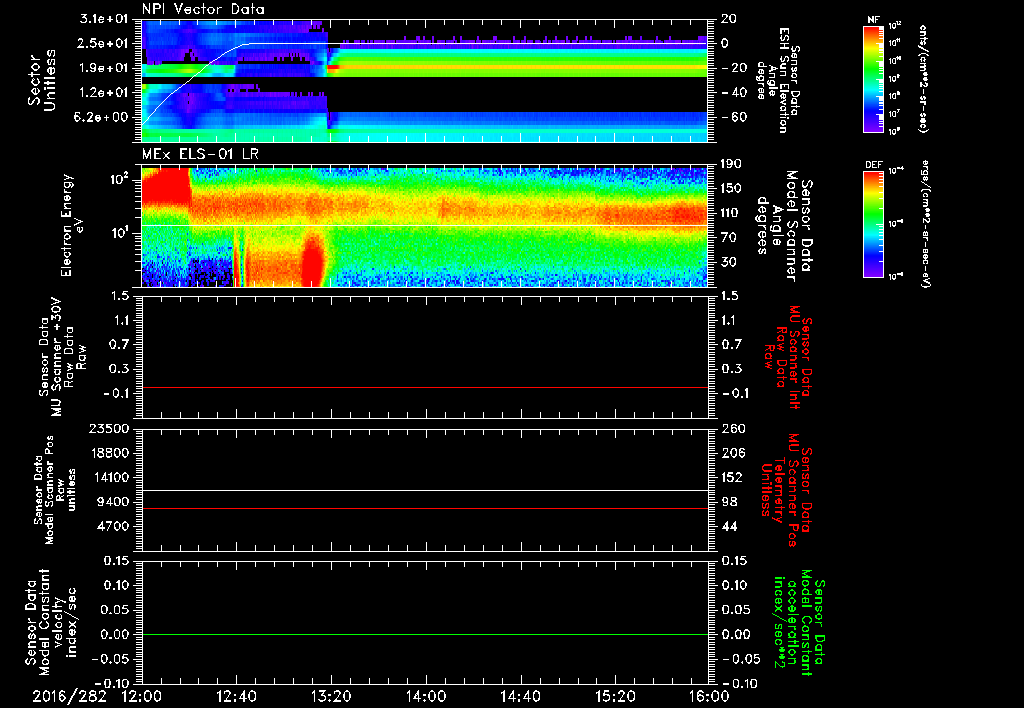Click the 16:00 time axis label

click(709, 696)
